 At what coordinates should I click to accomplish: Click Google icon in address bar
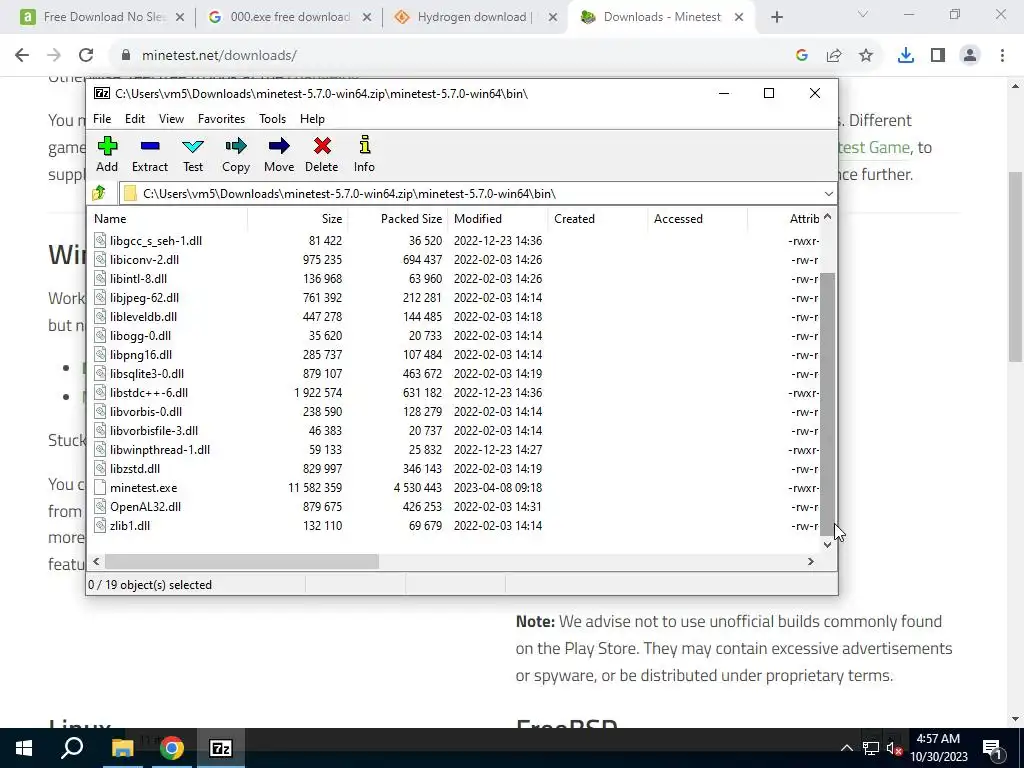click(x=802, y=56)
